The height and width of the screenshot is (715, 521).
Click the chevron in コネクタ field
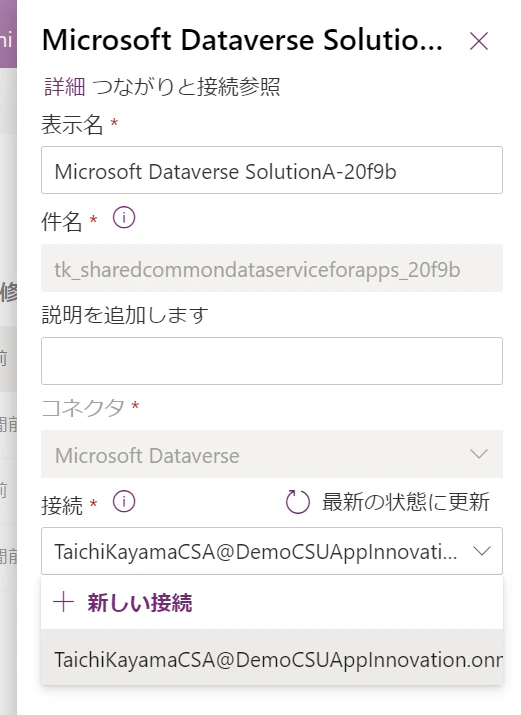point(479,454)
